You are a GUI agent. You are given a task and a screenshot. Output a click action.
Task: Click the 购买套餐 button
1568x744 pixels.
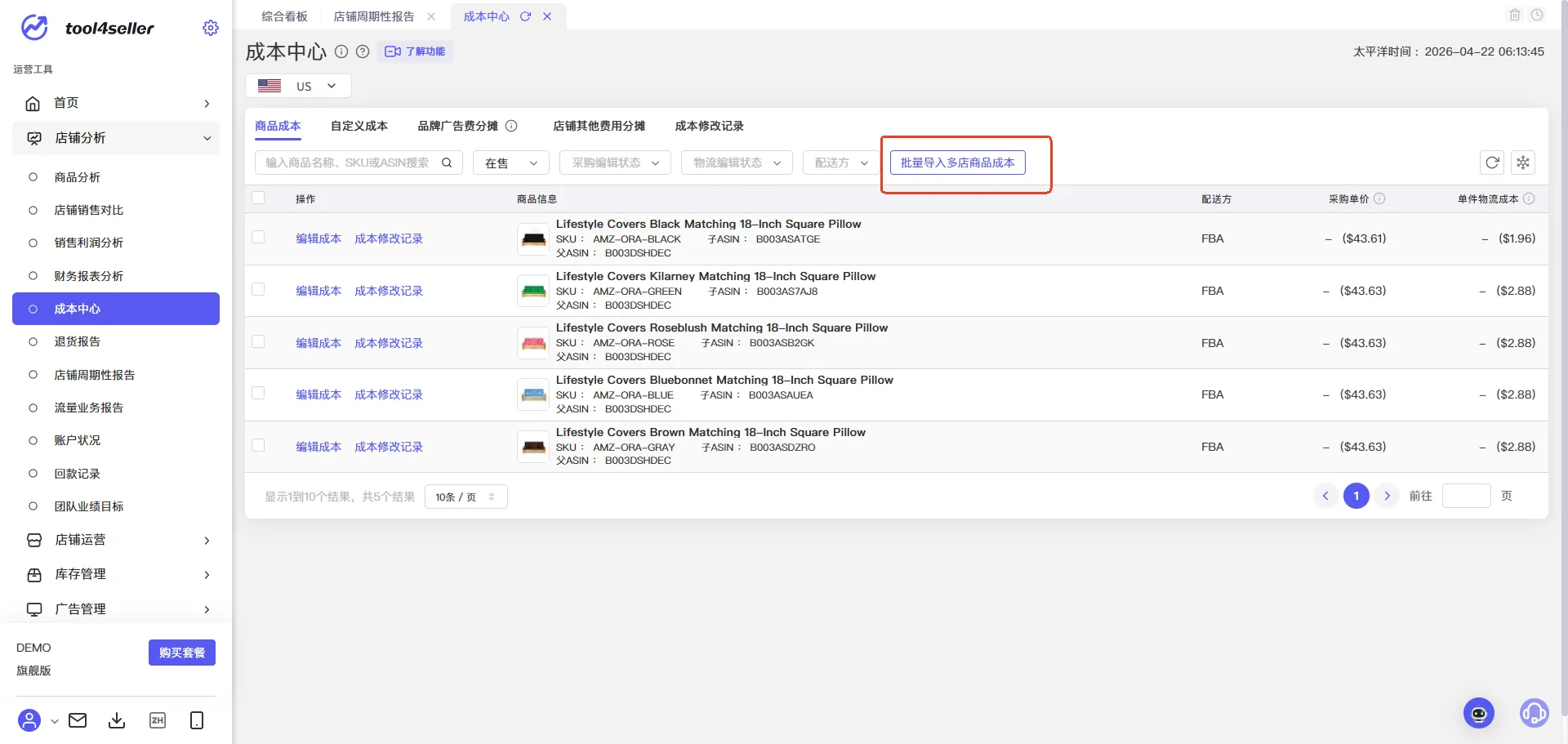click(182, 653)
